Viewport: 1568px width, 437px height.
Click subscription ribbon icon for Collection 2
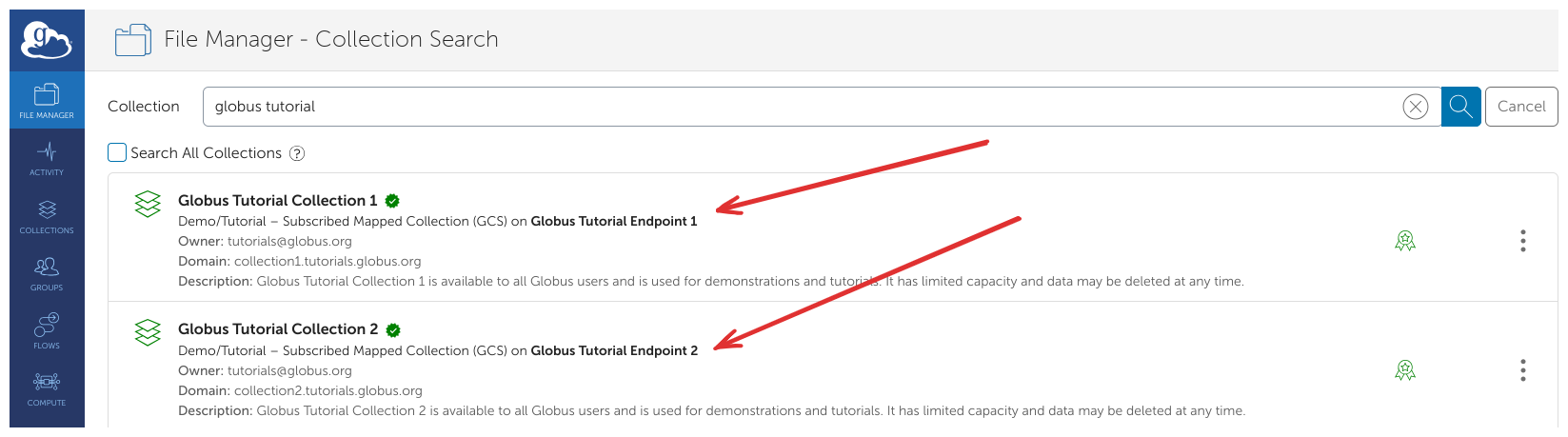pyautogui.click(x=1404, y=370)
